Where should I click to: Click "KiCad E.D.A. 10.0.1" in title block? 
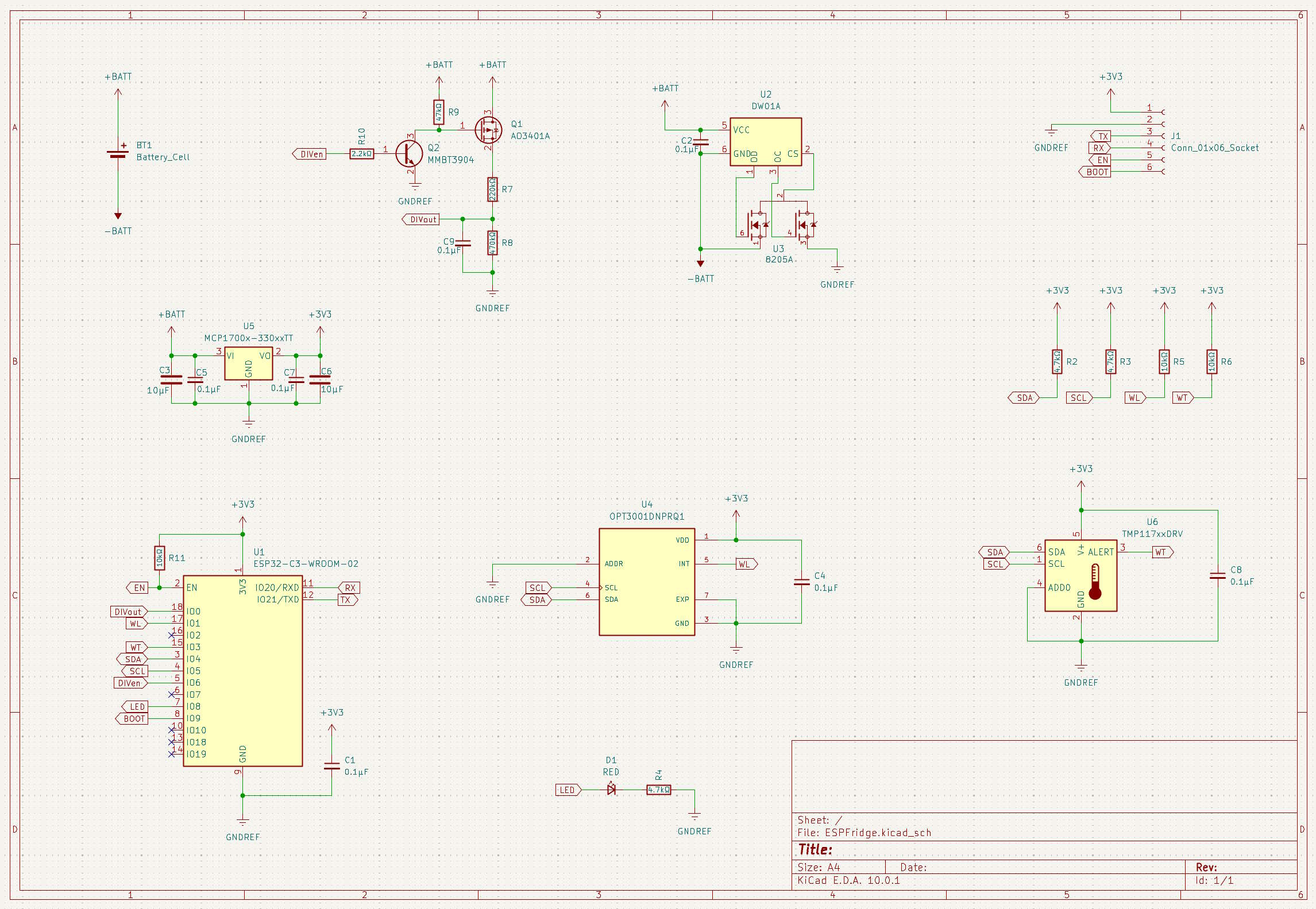848,880
